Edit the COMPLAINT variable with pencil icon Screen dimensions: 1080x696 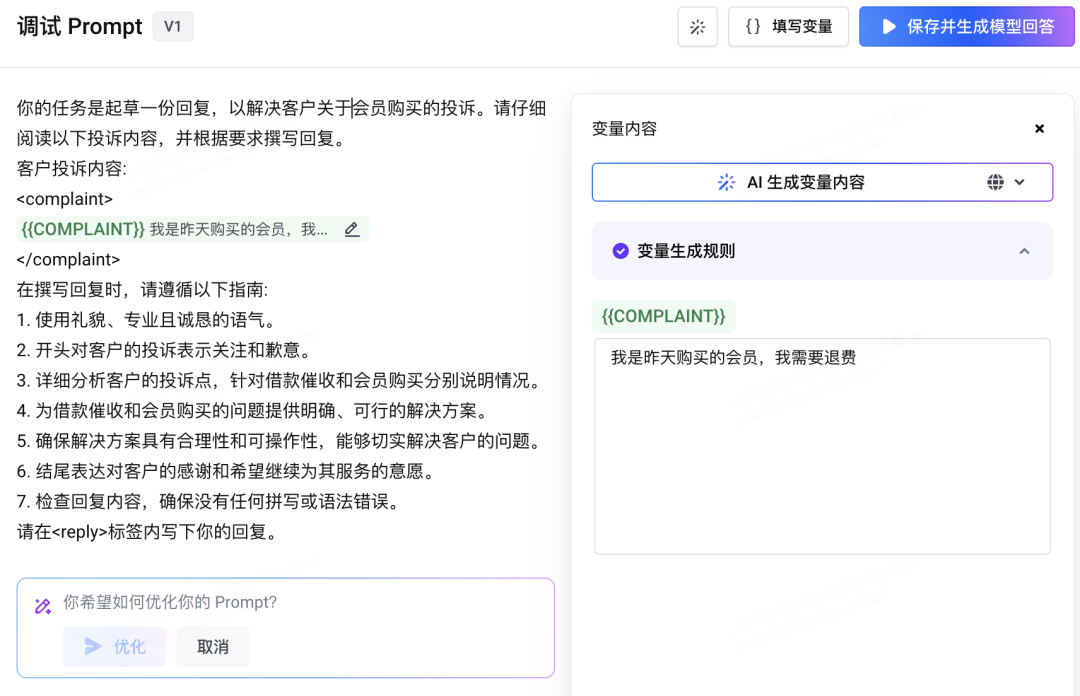pyautogui.click(x=352, y=229)
